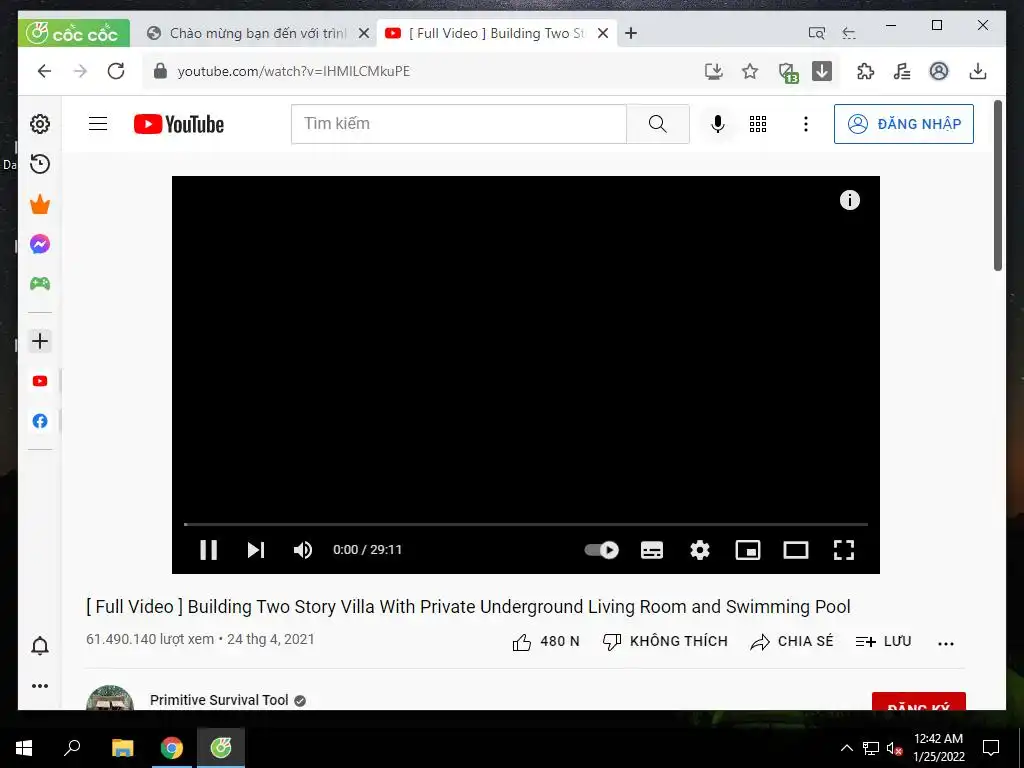1024x768 pixels.
Task: Open YouTube apps grid menu
Action: 758,123
